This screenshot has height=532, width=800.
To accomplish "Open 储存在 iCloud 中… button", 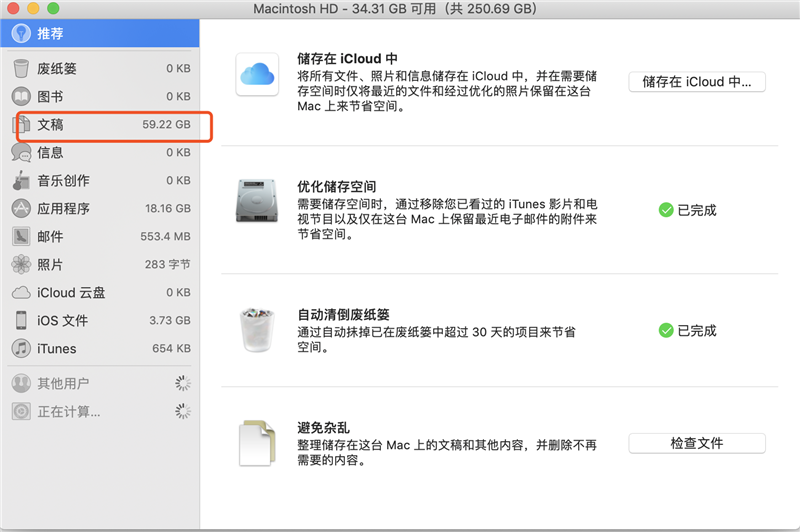I will (697, 82).
